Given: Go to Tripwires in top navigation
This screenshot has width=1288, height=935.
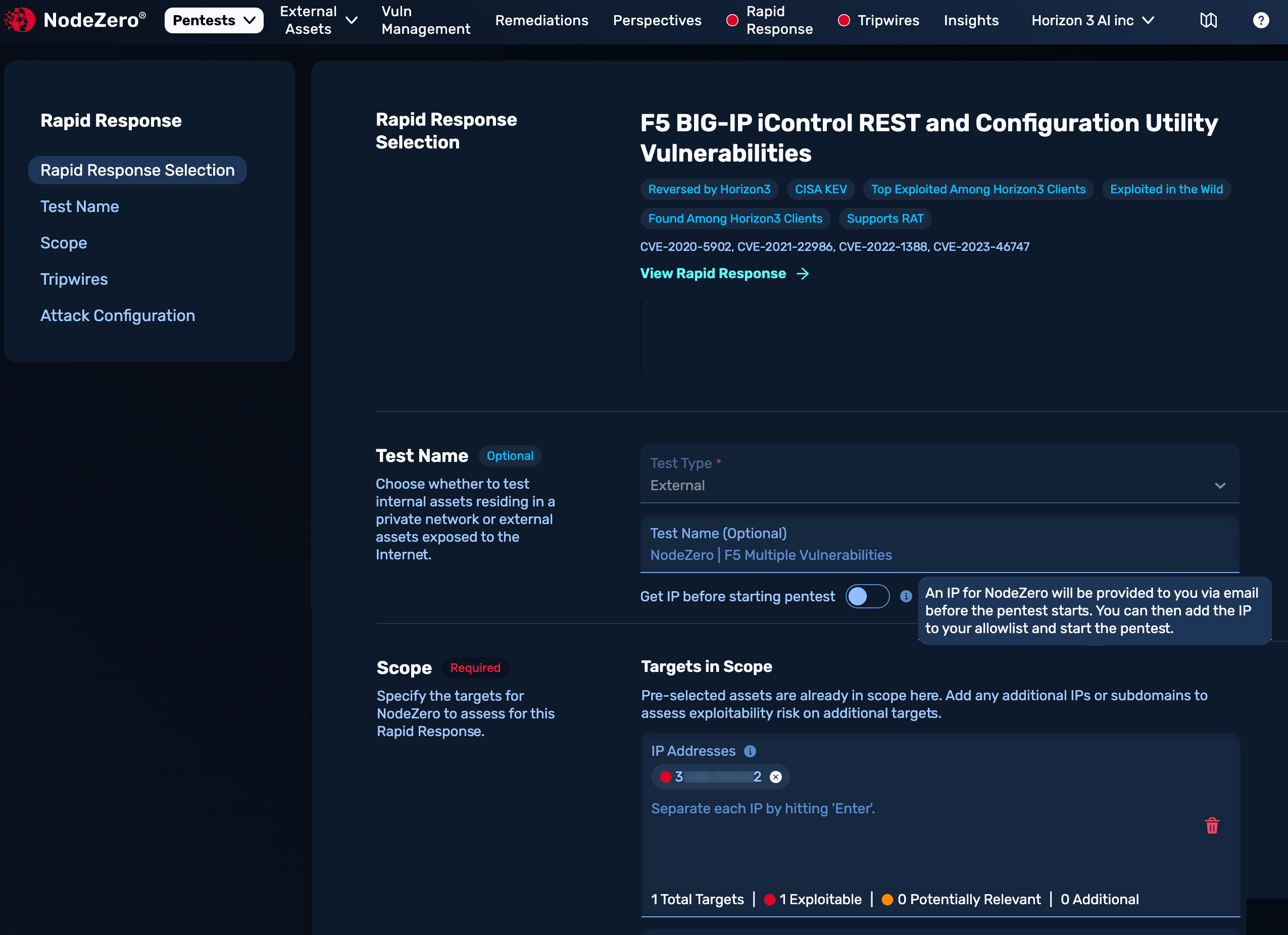Looking at the screenshot, I should (x=878, y=20).
